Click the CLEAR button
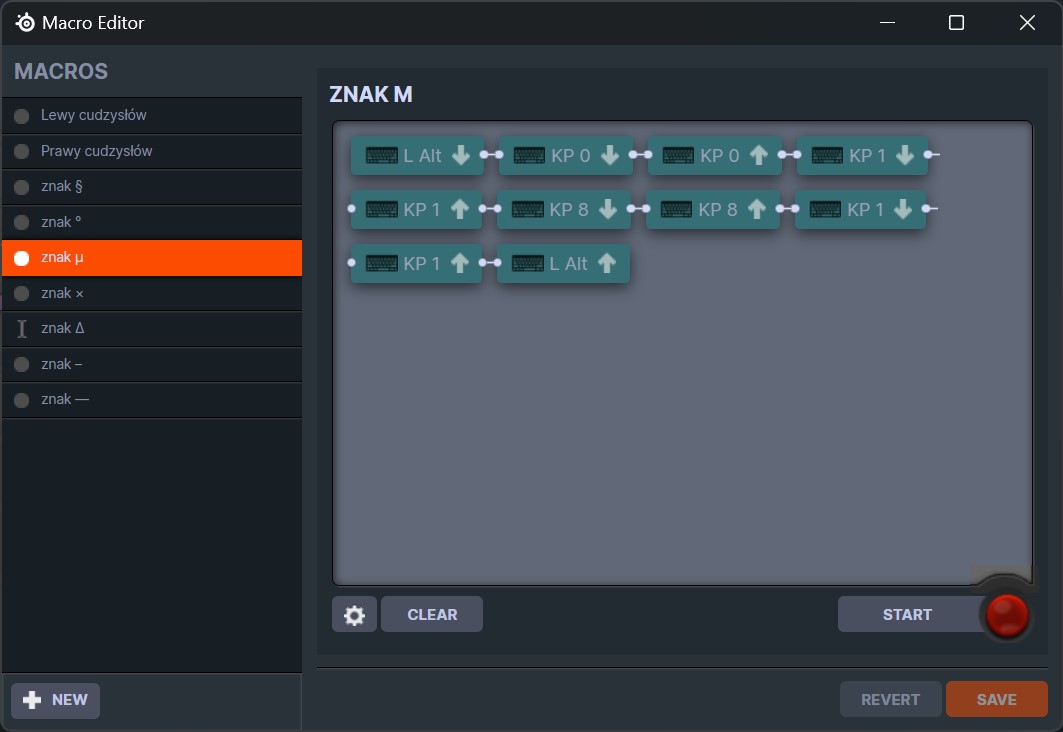Viewport: 1063px width, 732px height. coord(432,615)
